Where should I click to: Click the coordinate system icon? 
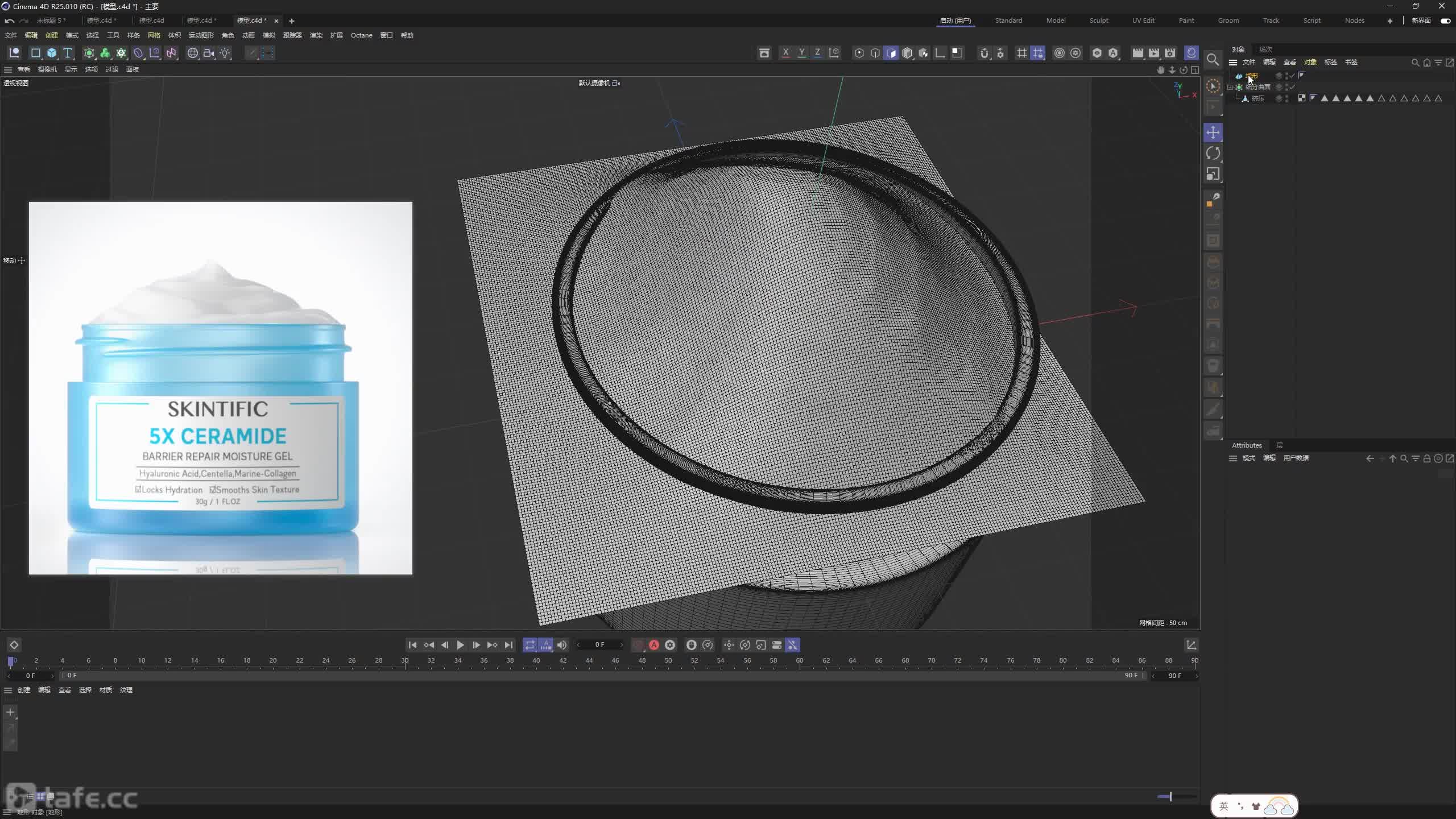(834, 53)
